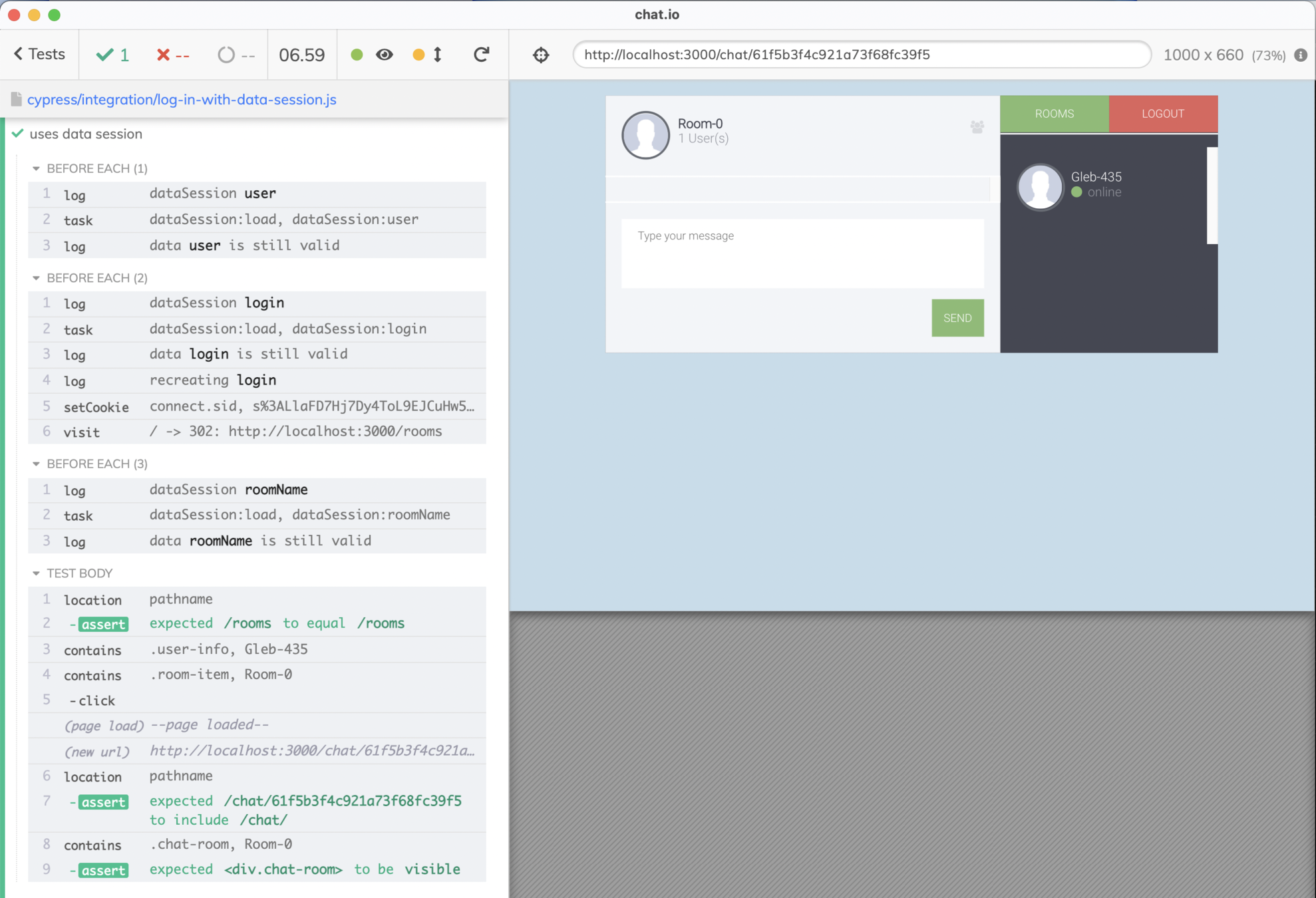
Task: Click Gleb-435 user avatar in sidebar
Action: pos(1040,186)
